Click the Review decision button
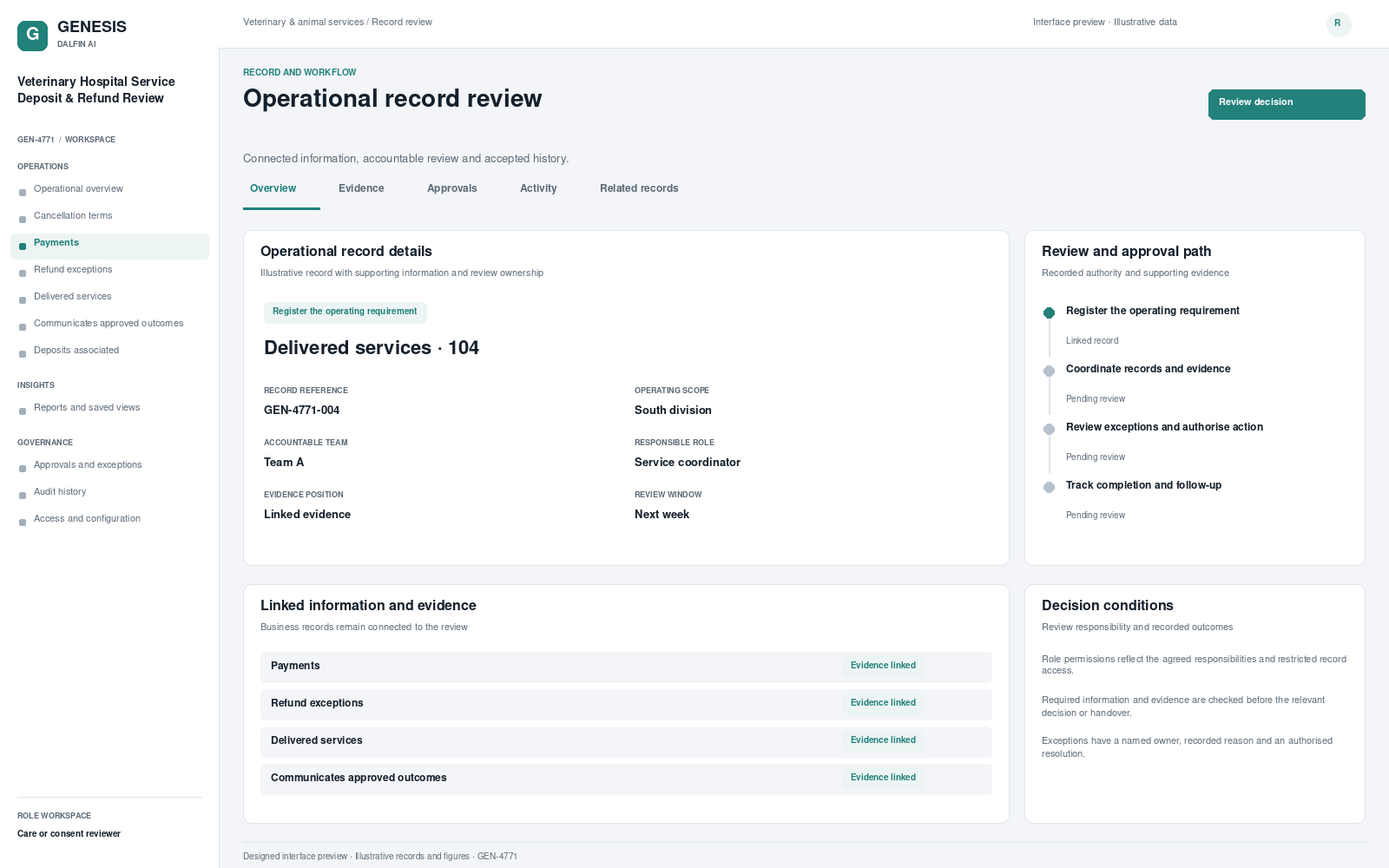Screen dimensions: 1389x868 (1287, 104)
